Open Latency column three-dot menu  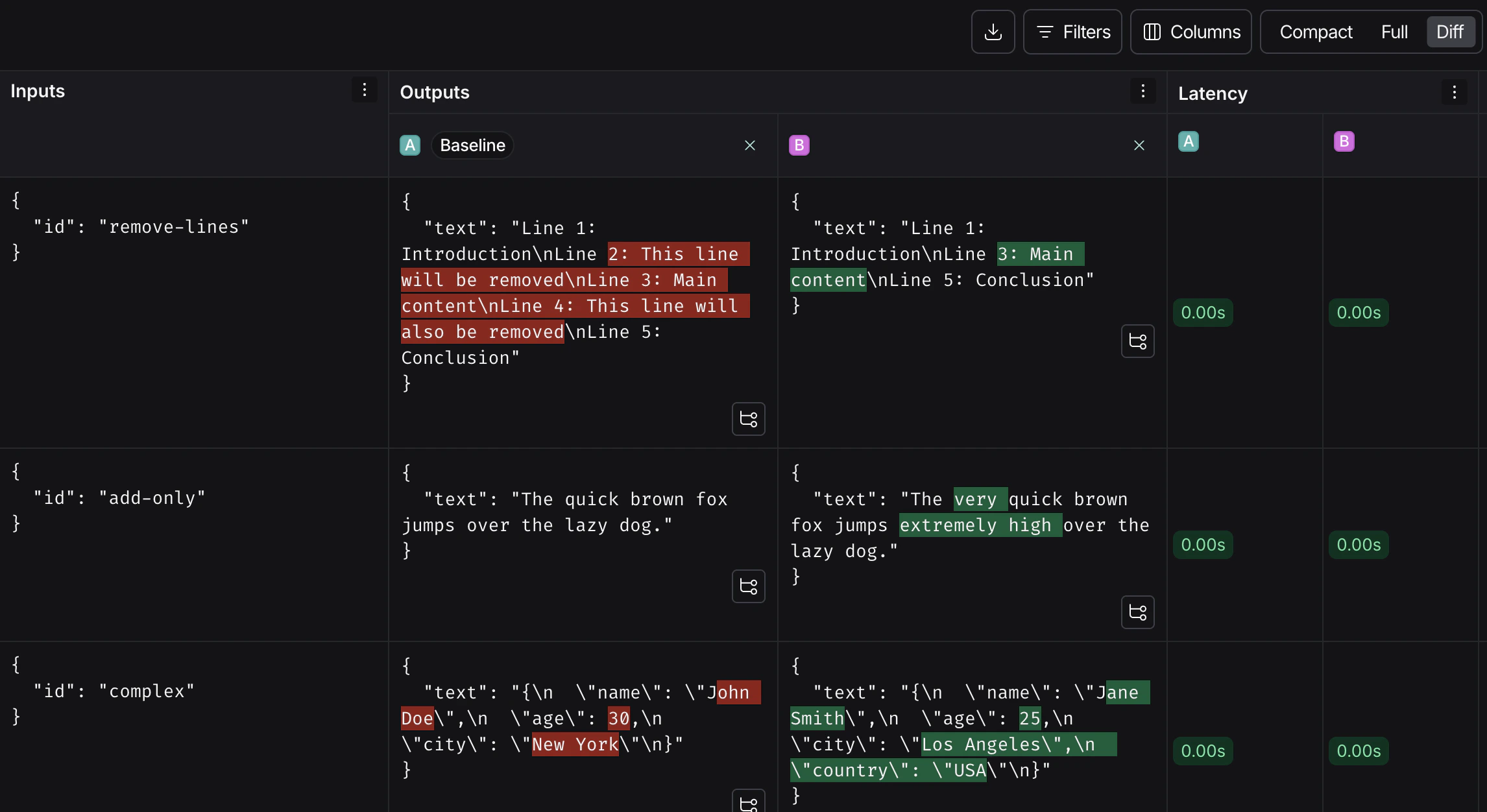coord(1454,92)
